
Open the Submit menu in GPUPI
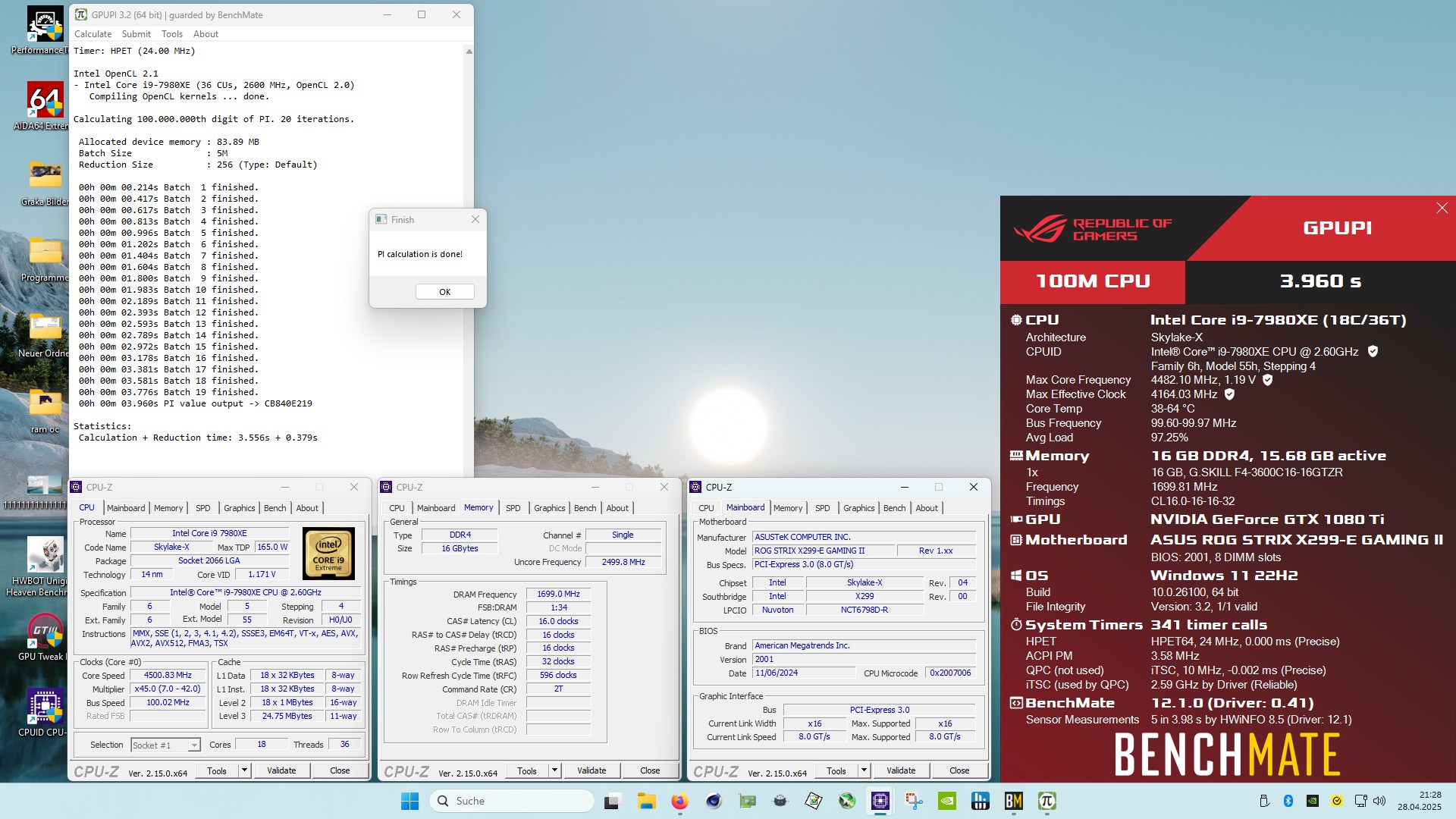(136, 34)
